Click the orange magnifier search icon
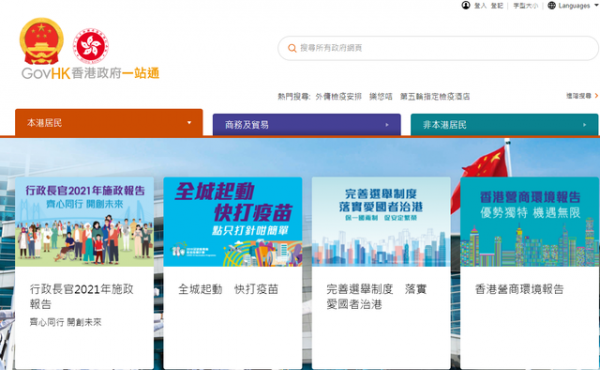Image resolution: width=600 pixels, height=370 pixels. tap(292, 48)
